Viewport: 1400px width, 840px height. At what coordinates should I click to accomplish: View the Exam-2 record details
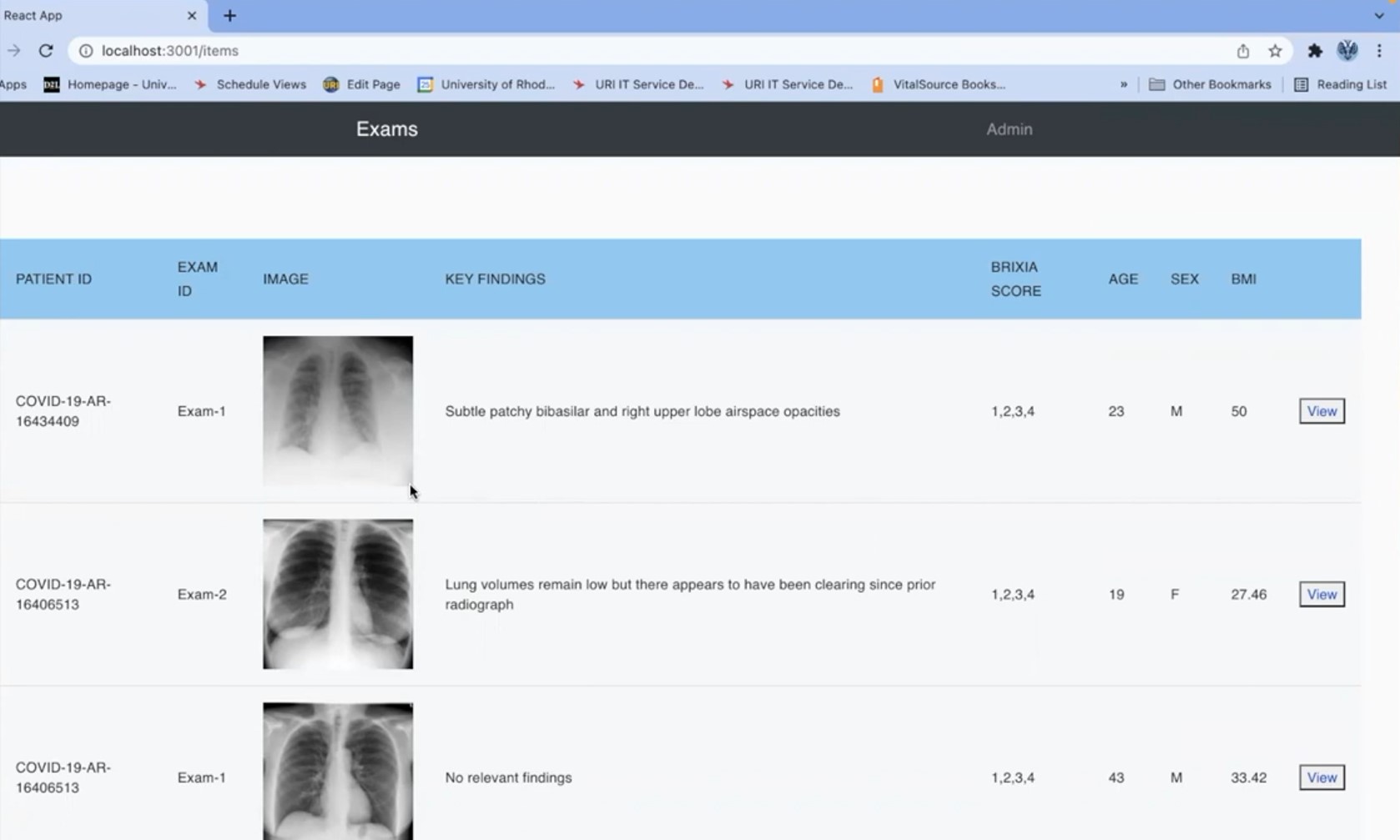tap(1321, 595)
